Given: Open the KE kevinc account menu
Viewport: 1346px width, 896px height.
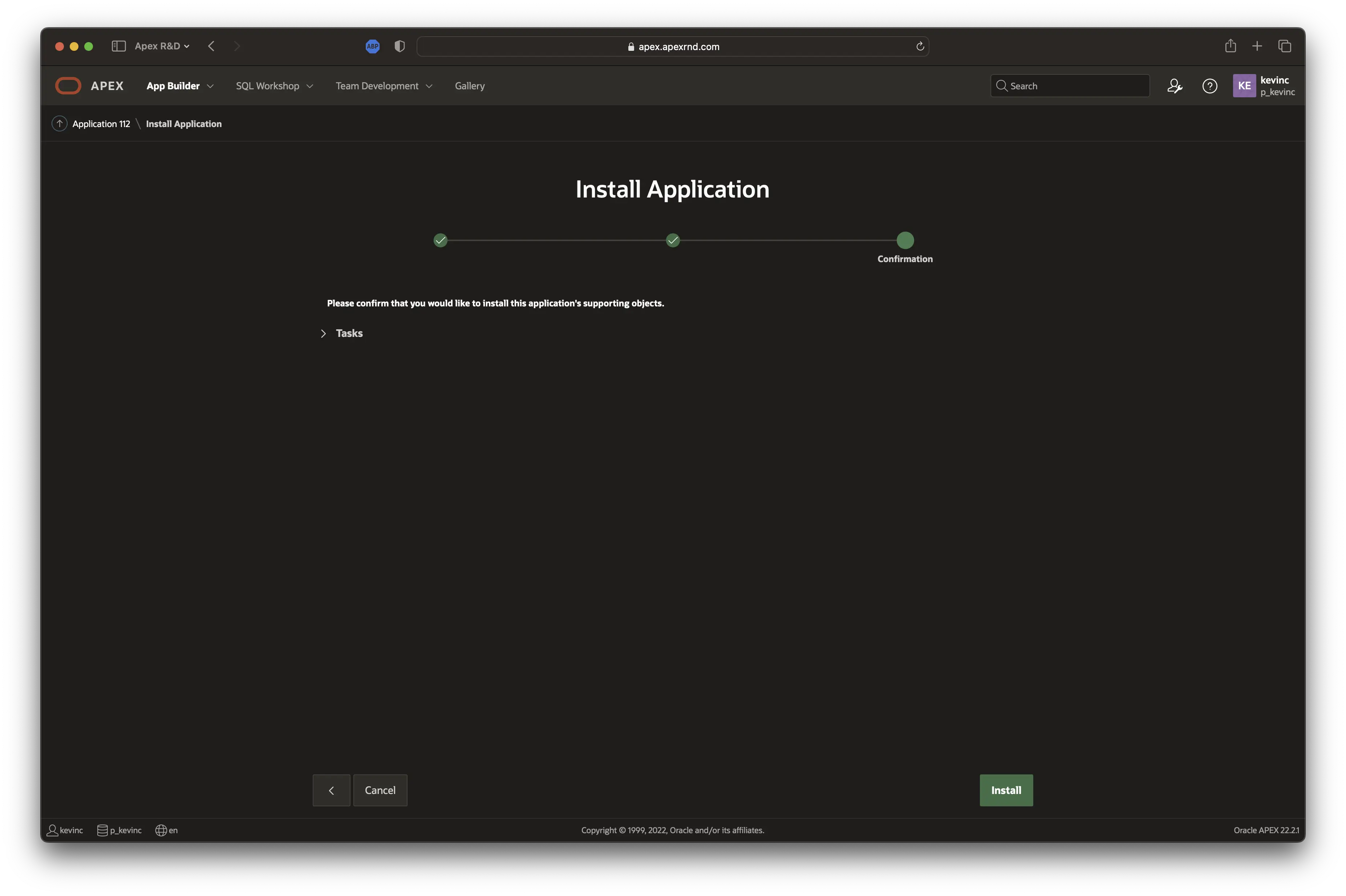Looking at the screenshot, I should 1263,86.
